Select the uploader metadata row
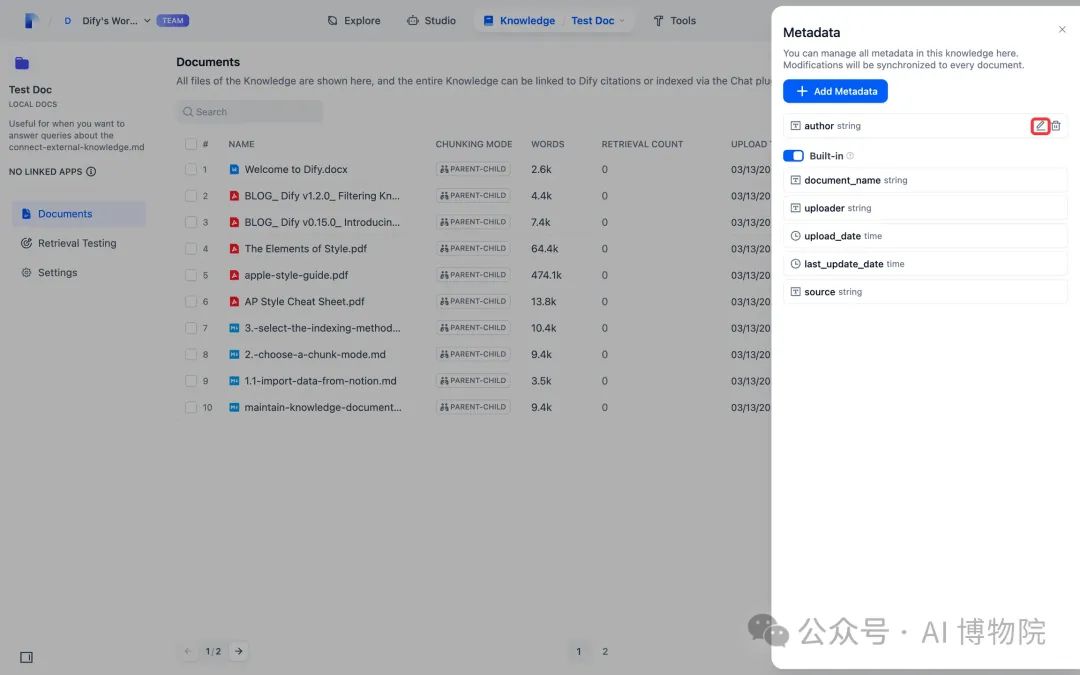Screen dimensions: 1080x675 pyautogui.click(x=925, y=208)
